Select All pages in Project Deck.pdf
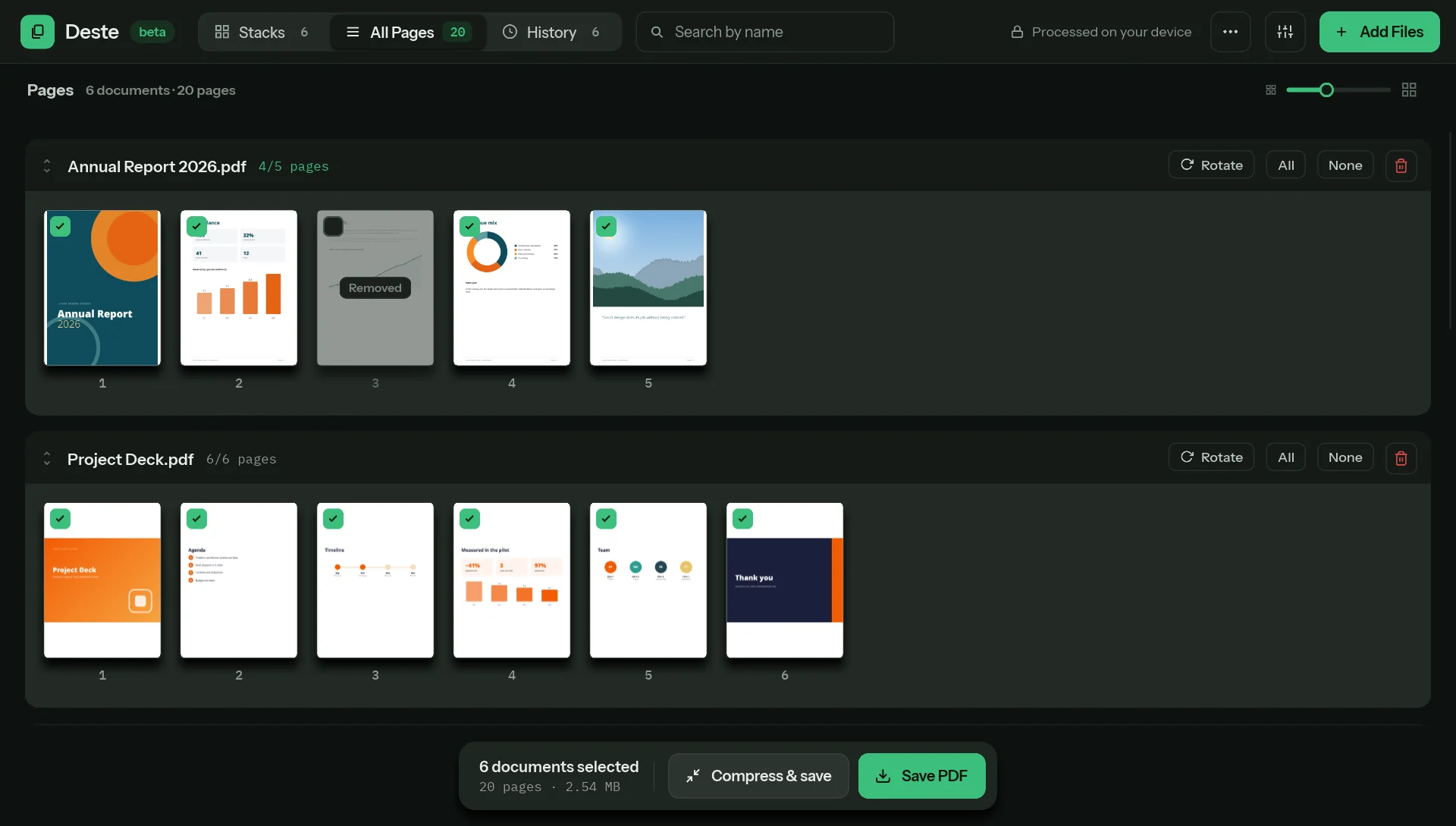 tap(1285, 457)
